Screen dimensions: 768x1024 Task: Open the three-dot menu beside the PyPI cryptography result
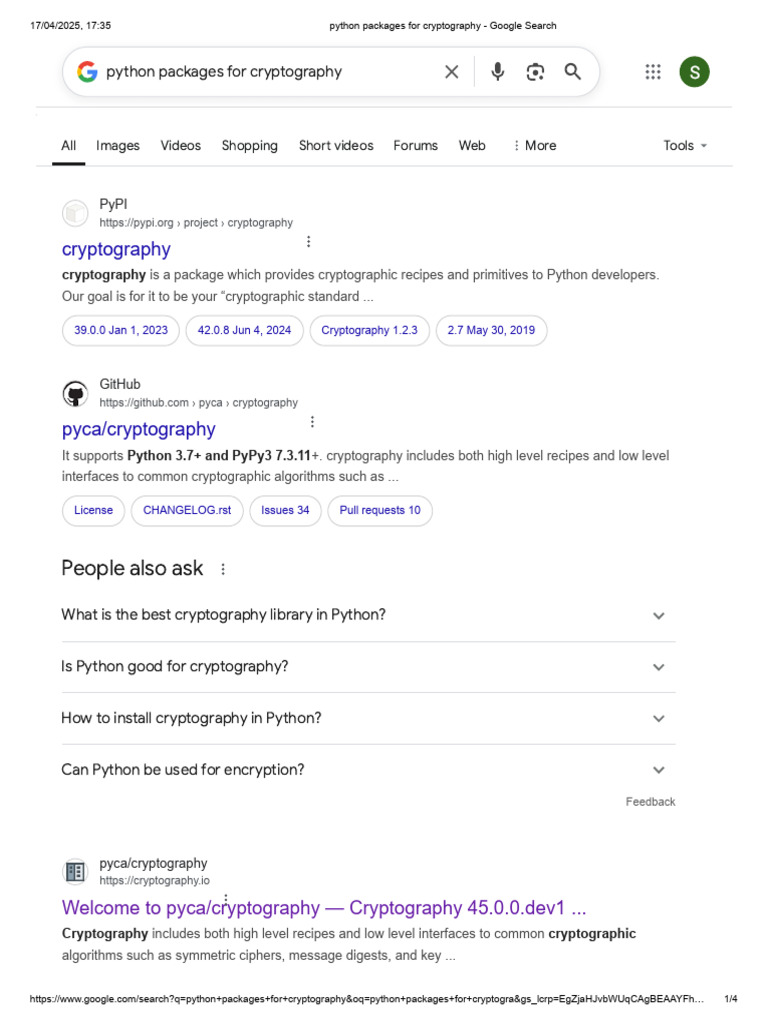[308, 241]
